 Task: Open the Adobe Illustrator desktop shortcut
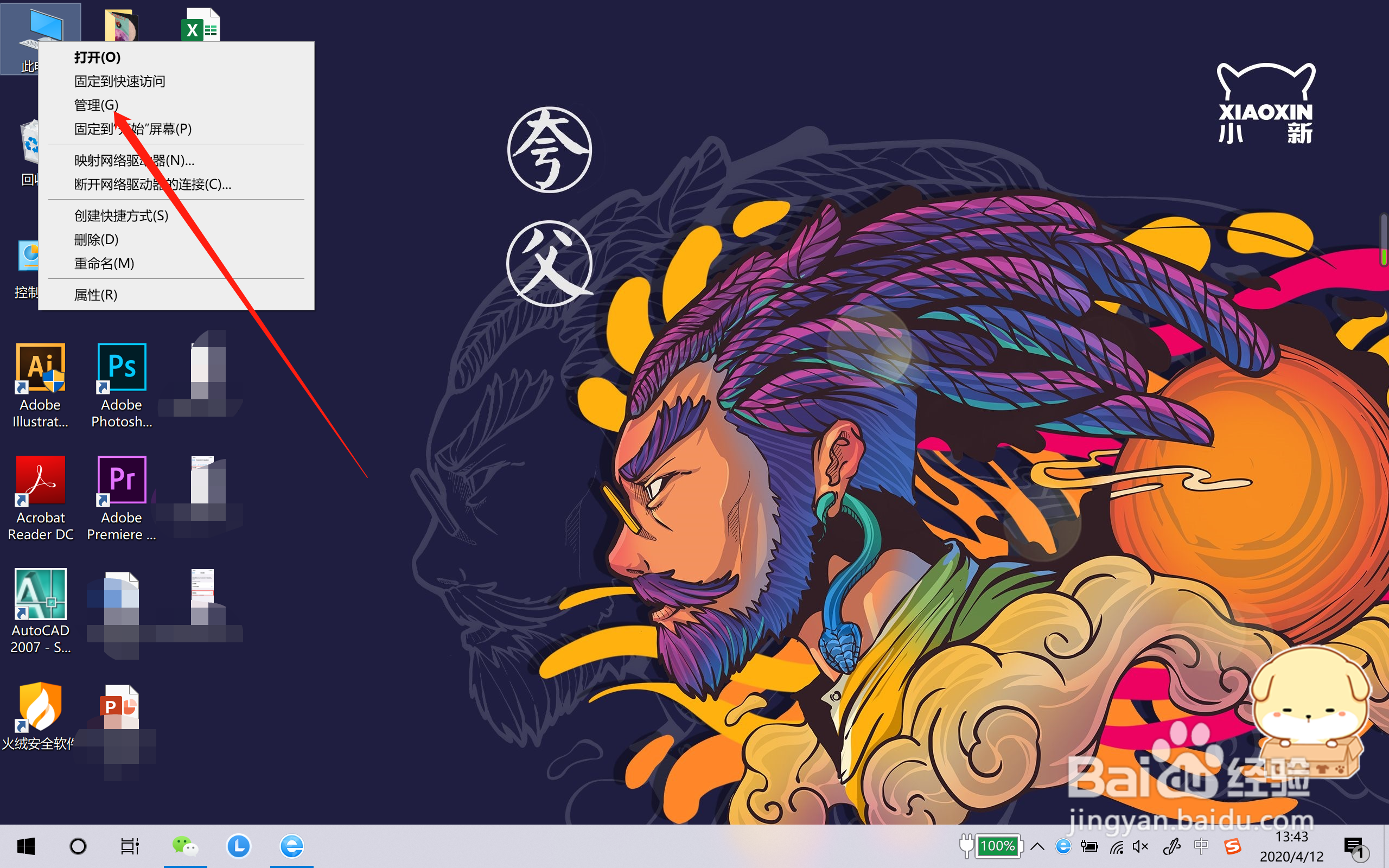click(x=40, y=368)
